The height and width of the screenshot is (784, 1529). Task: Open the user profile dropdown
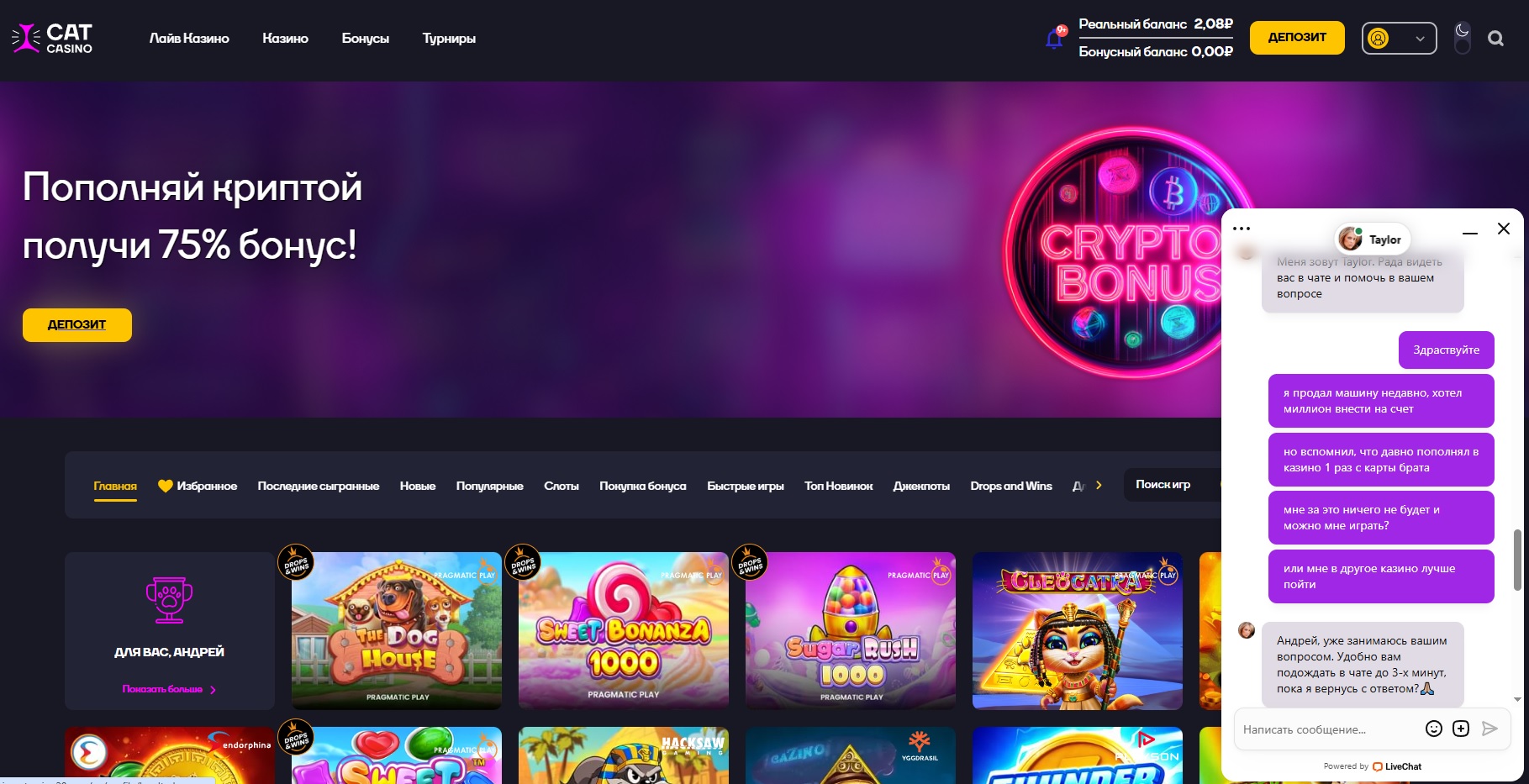click(x=1399, y=39)
